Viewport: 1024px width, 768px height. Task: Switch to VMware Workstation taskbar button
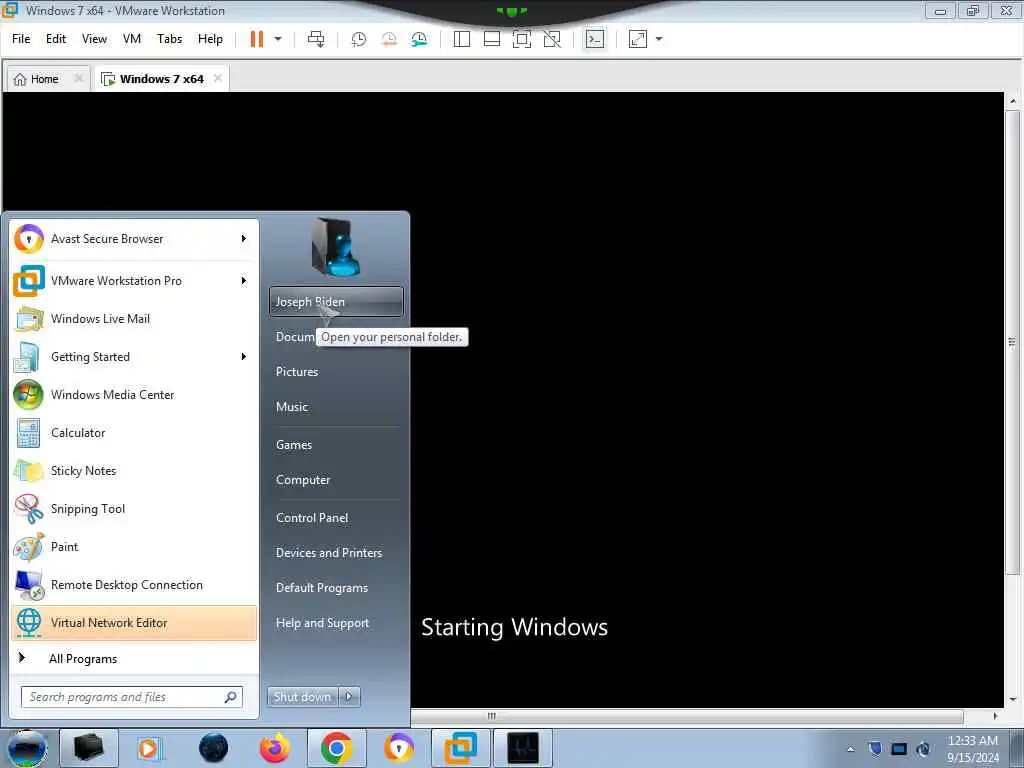pos(461,748)
